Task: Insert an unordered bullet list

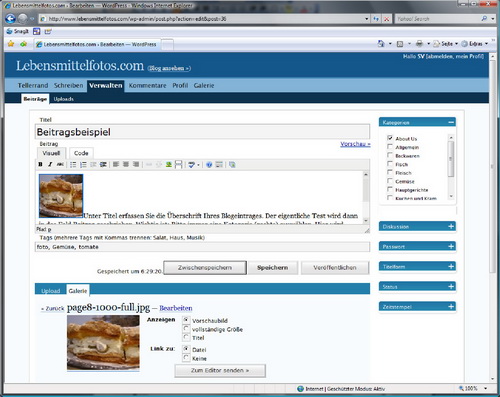Action: (x=73, y=164)
